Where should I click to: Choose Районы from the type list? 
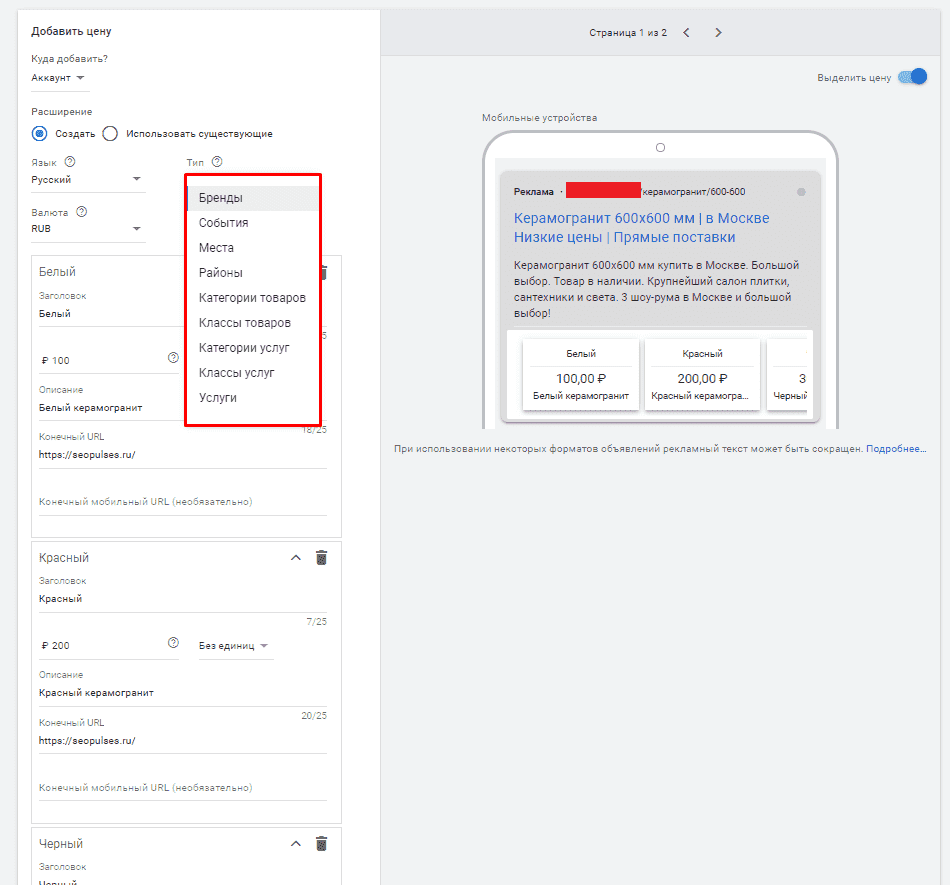[253, 273]
